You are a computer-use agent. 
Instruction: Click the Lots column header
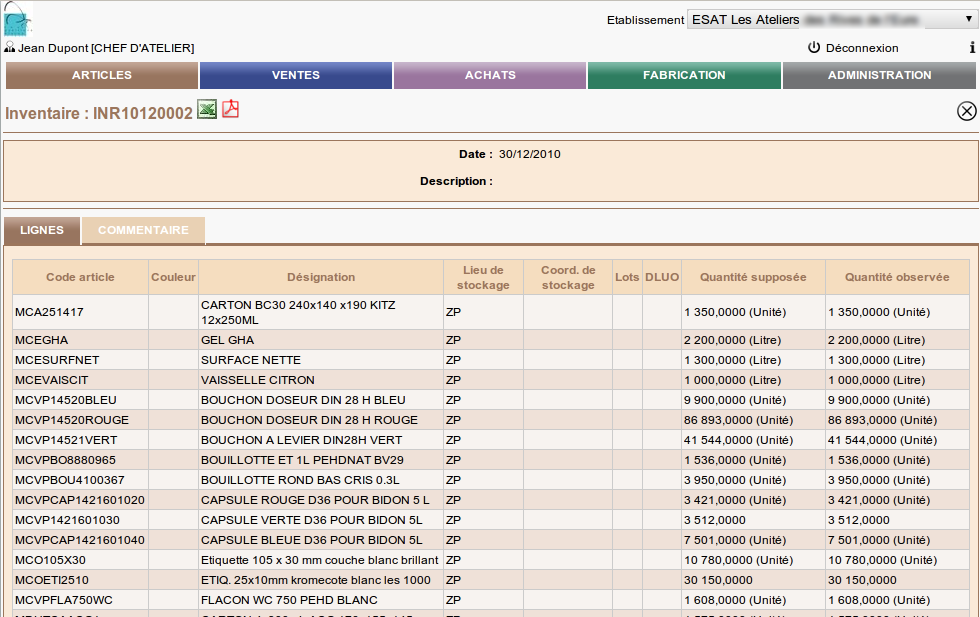coord(627,277)
